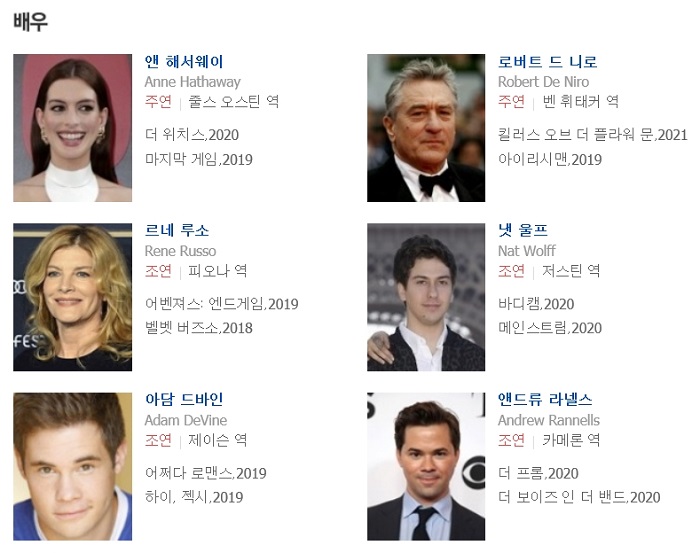Open the film 메인스트림, 2020
This screenshot has height=553, width=700.
tap(550, 328)
